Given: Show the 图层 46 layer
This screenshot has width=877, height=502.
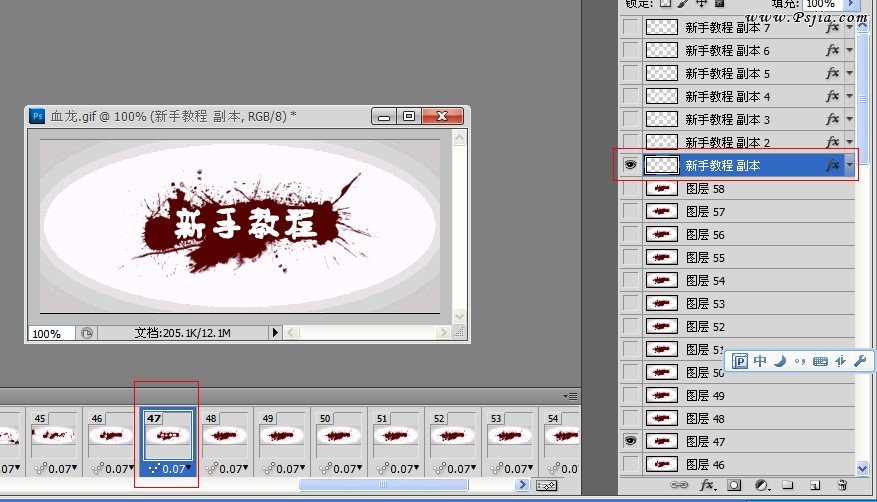Looking at the screenshot, I should [x=630, y=464].
